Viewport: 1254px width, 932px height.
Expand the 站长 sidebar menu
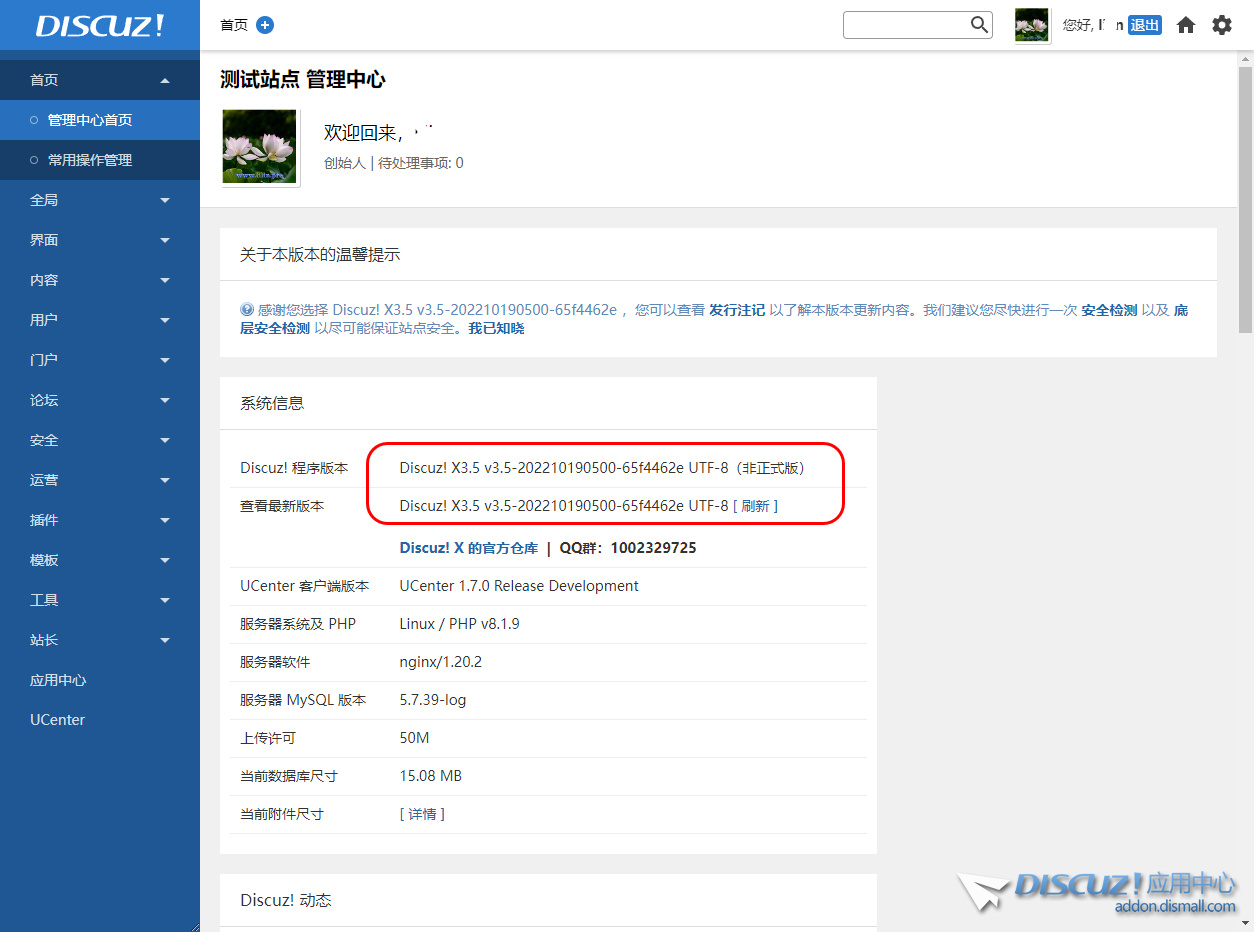click(100, 640)
